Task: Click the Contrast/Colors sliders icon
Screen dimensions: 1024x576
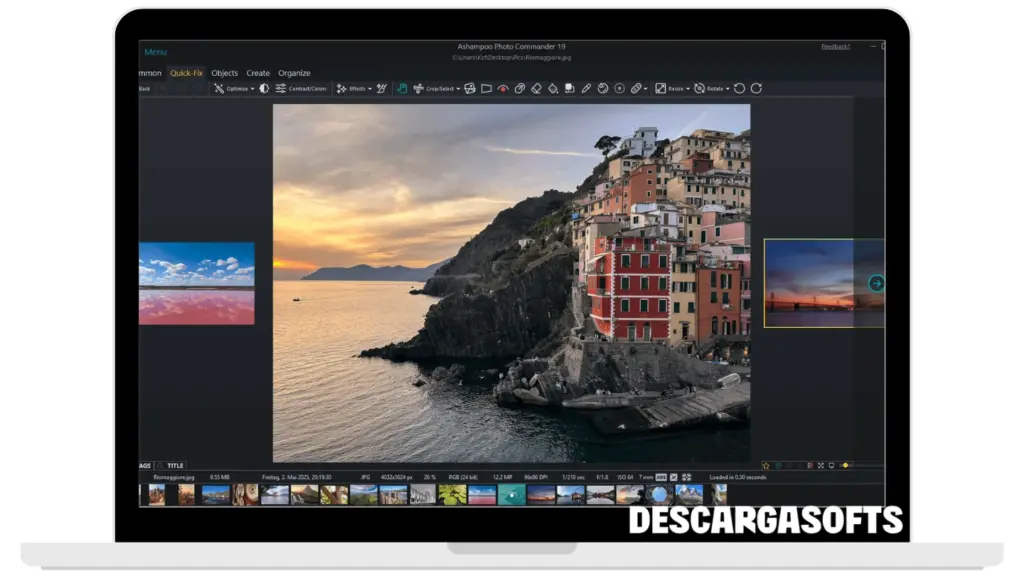Action: (x=281, y=88)
